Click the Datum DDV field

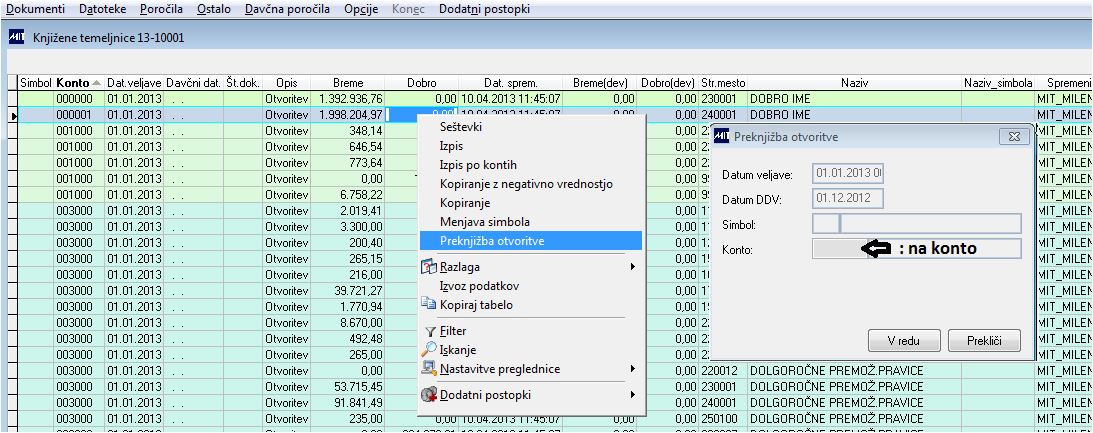[848, 199]
